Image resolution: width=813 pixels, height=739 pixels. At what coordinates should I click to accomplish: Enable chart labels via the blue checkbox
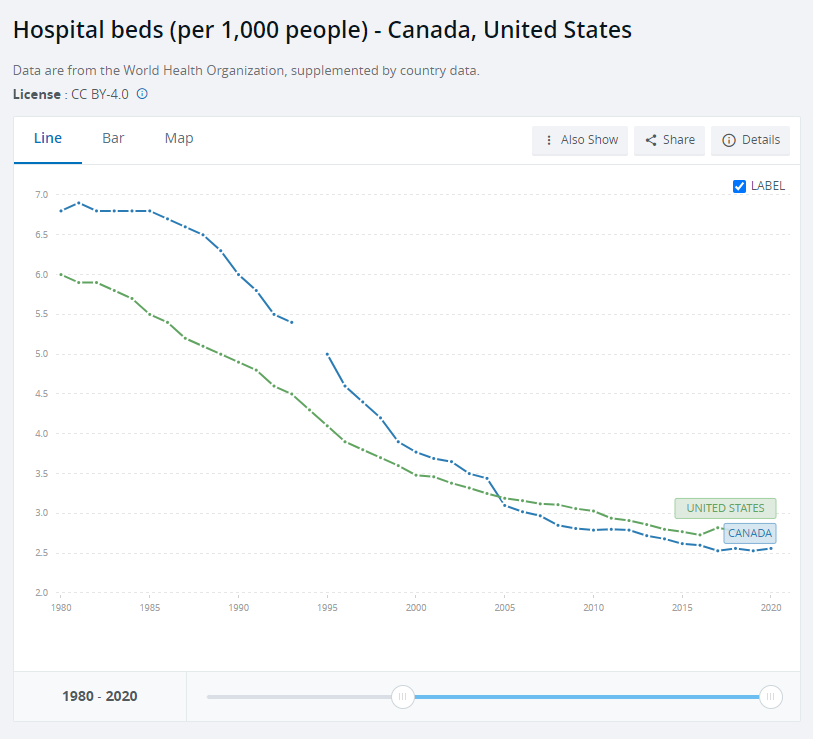[x=739, y=186]
